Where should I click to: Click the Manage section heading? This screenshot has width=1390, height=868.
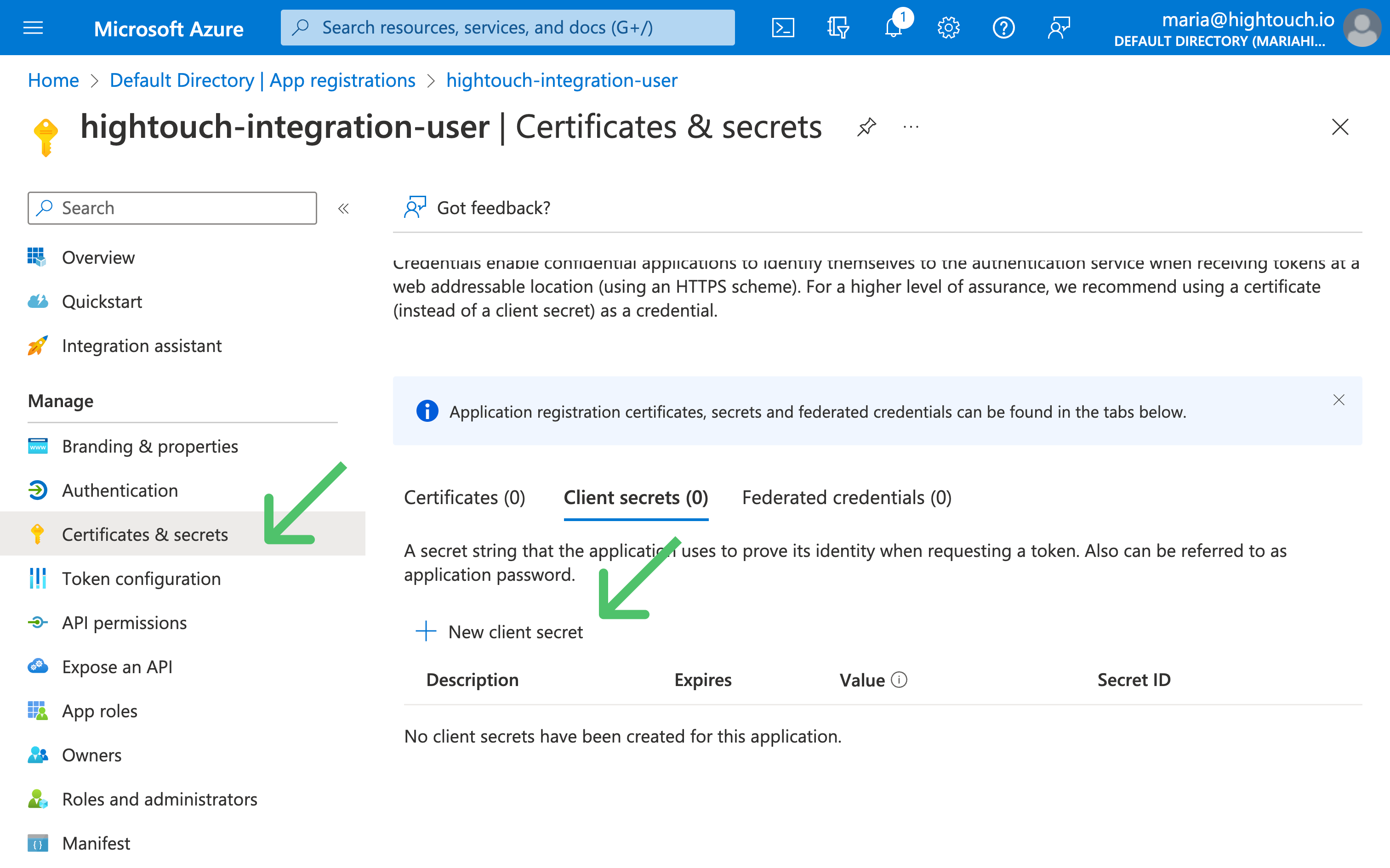point(60,401)
